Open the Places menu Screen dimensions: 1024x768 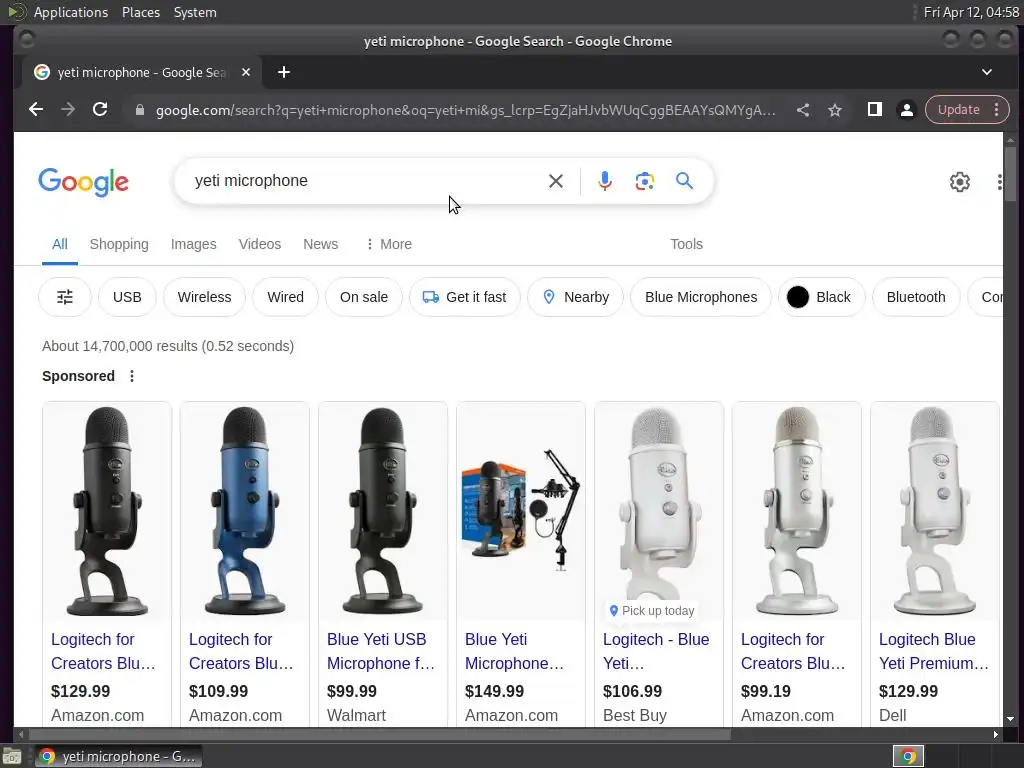tap(141, 12)
